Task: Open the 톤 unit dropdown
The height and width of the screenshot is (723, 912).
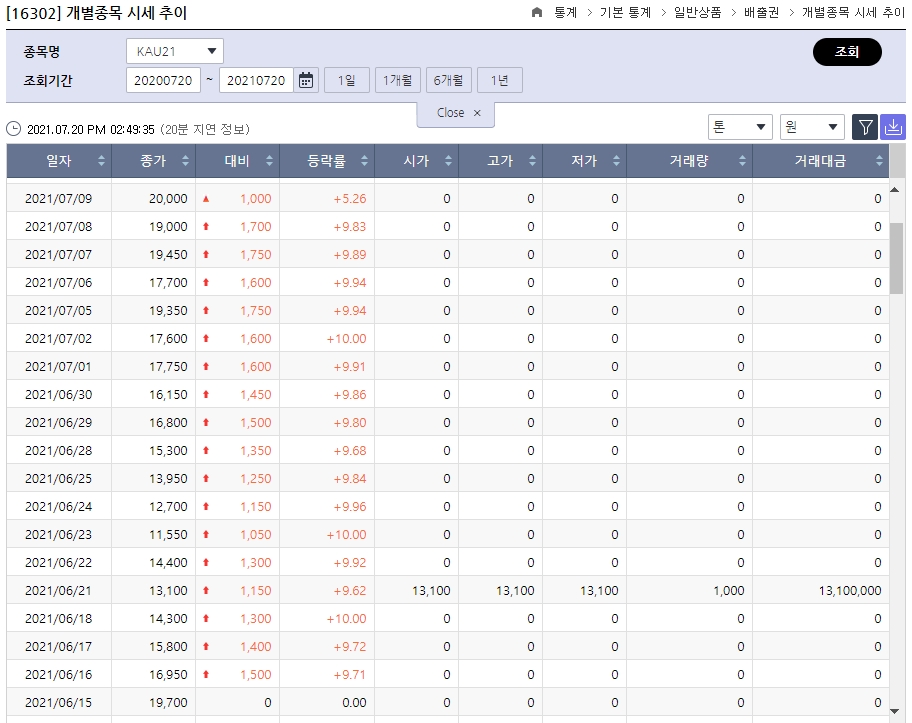Action: [741, 127]
